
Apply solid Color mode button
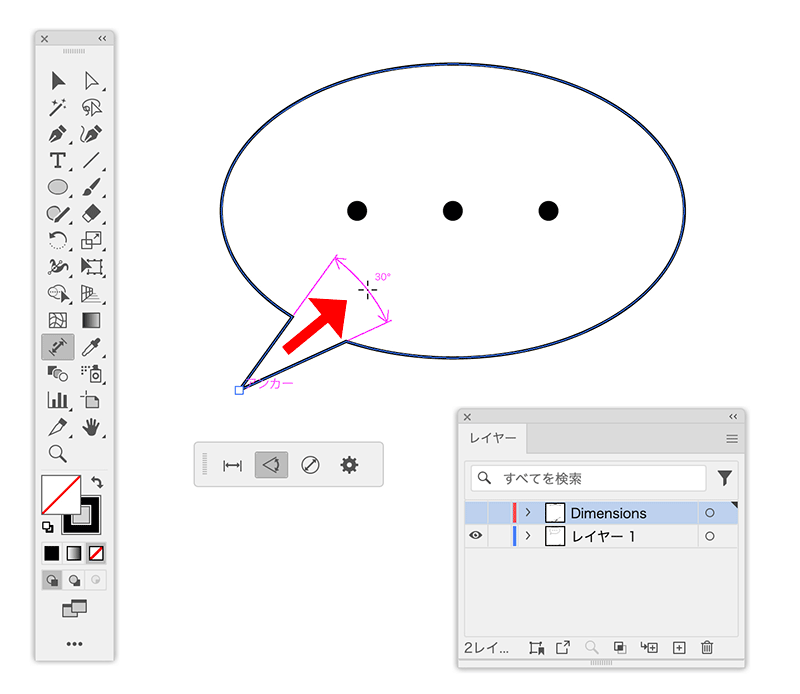(x=52, y=553)
